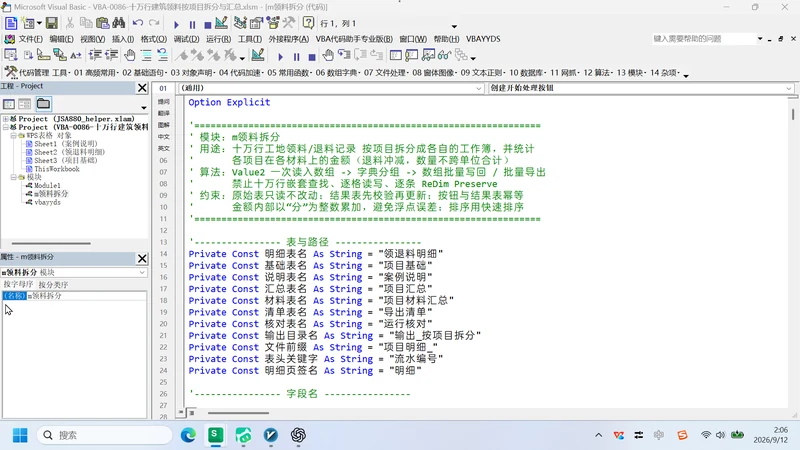Viewport: 800px width, 450px height.
Task: Click the indent icon in edit toolbar
Action: [95, 55]
